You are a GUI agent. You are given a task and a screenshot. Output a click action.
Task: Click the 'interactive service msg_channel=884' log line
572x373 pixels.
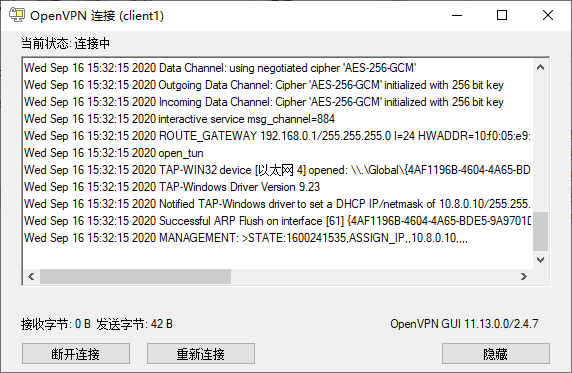179,119
